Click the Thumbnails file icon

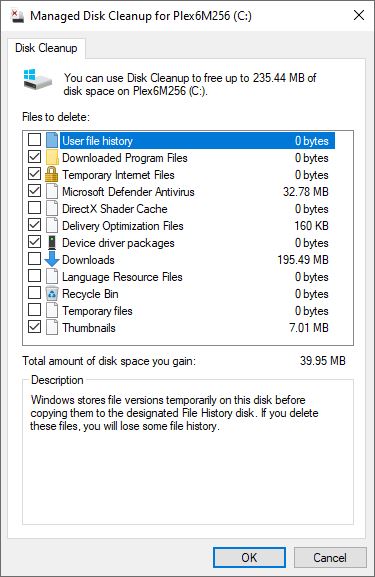click(52, 328)
